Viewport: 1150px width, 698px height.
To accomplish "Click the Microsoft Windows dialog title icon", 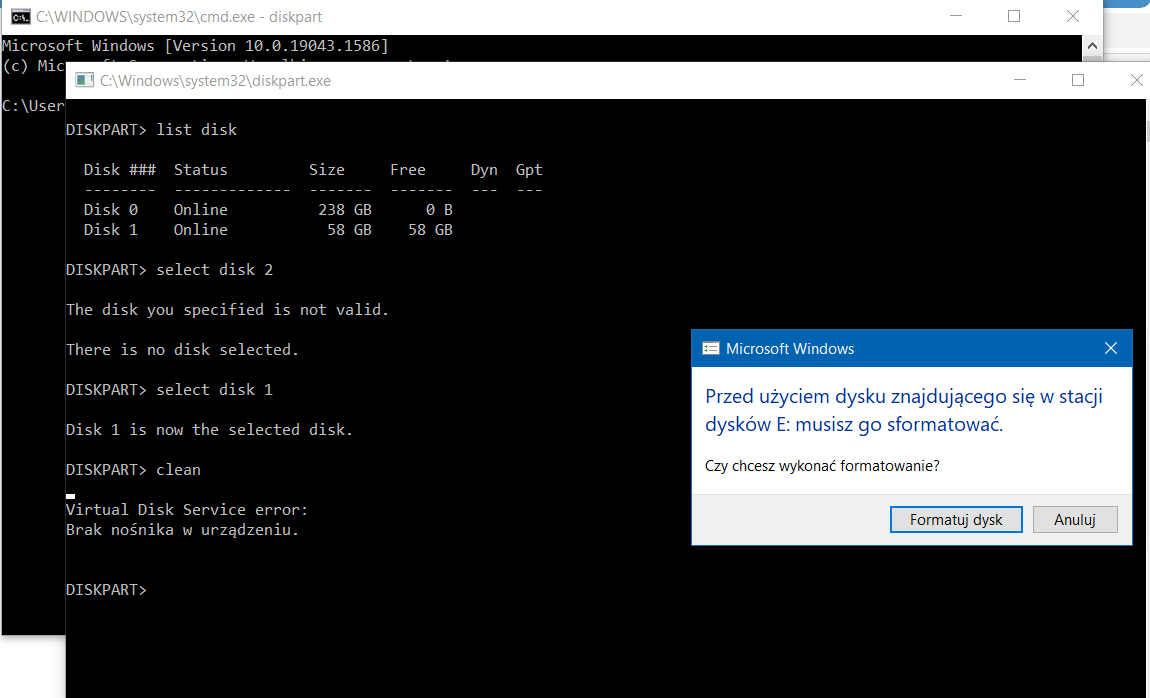I will (710, 348).
